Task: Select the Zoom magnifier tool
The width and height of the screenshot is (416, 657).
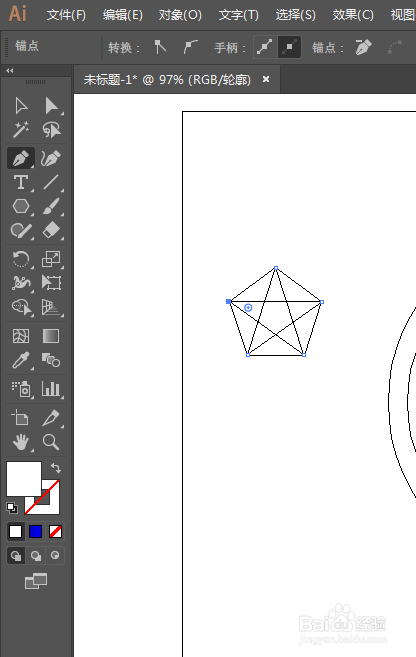Action: click(x=51, y=442)
